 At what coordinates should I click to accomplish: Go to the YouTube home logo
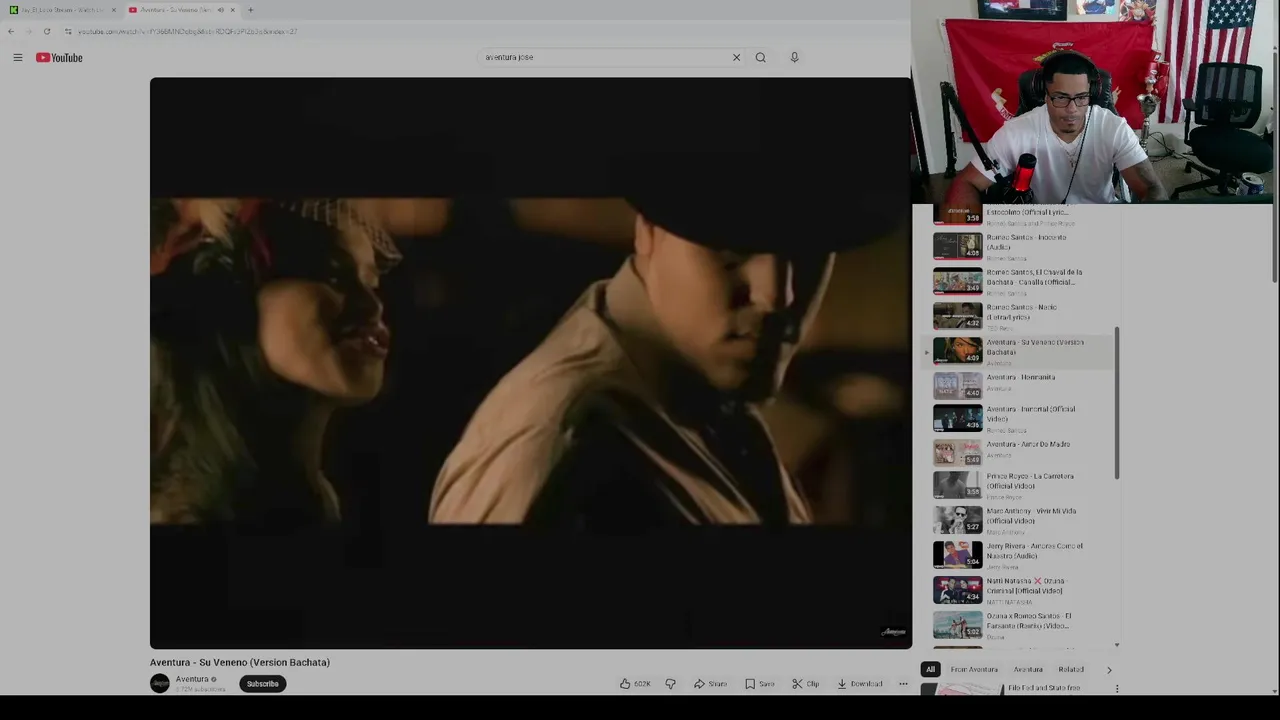pyautogui.click(x=59, y=58)
